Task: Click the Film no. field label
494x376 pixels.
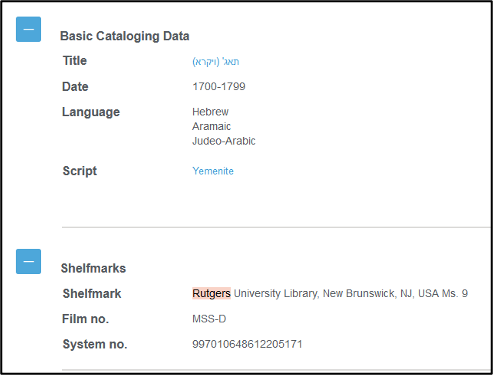Action: tap(86, 319)
